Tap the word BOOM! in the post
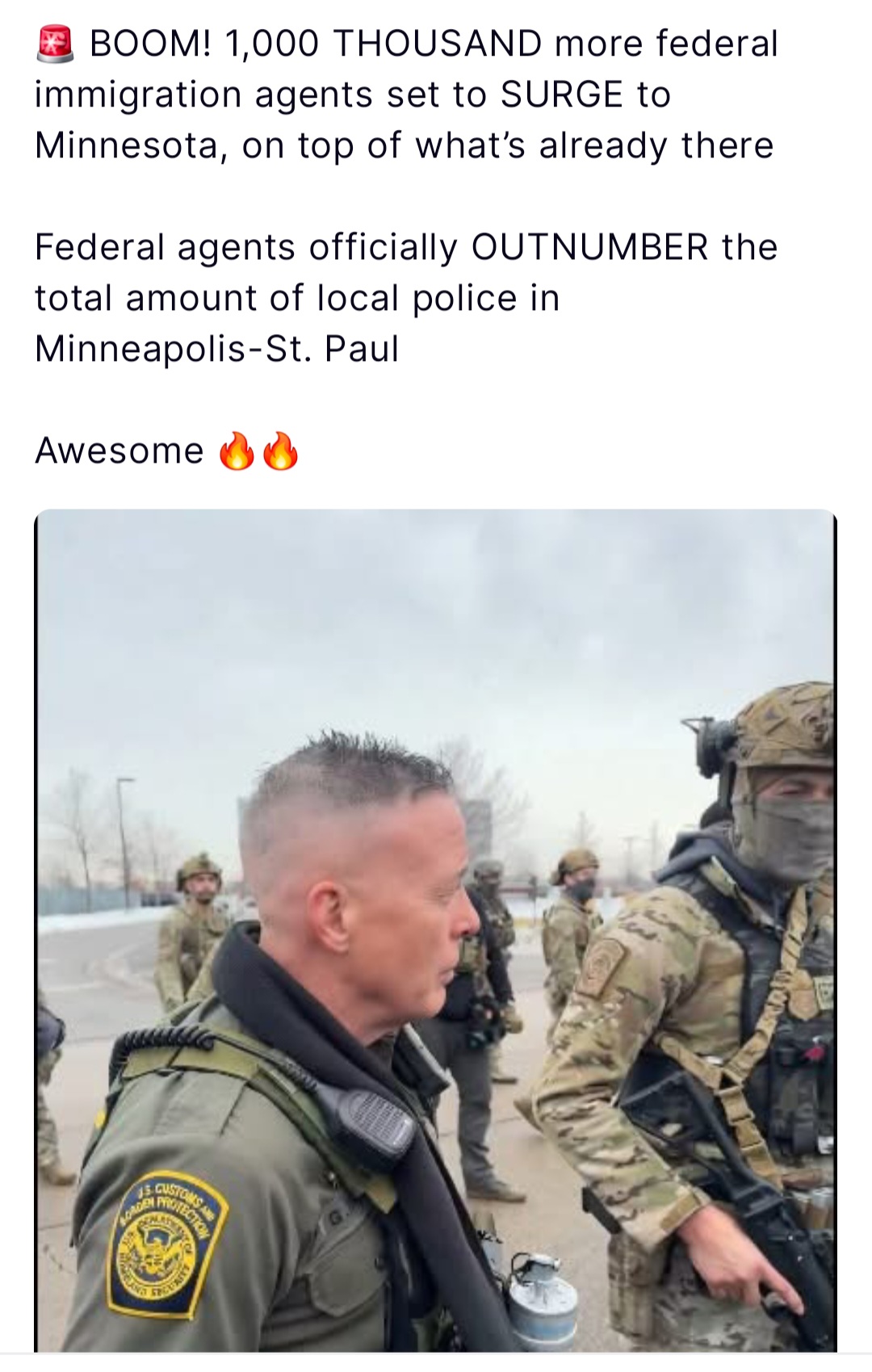 pyautogui.click(x=151, y=44)
